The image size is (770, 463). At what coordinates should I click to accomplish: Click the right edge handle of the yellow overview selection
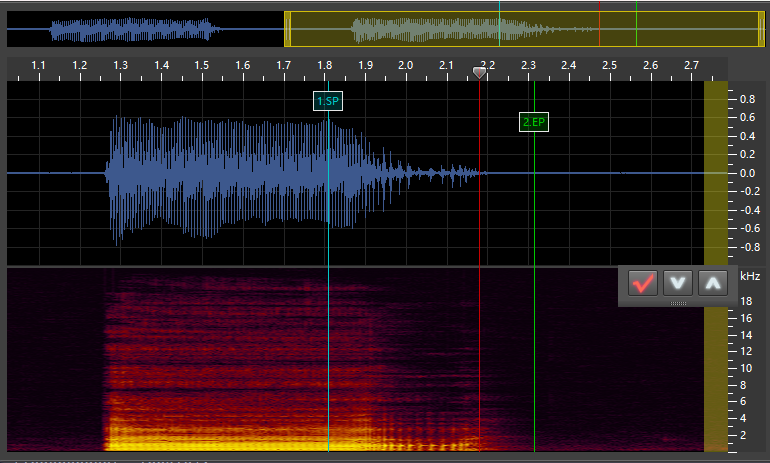pyautogui.click(x=761, y=29)
